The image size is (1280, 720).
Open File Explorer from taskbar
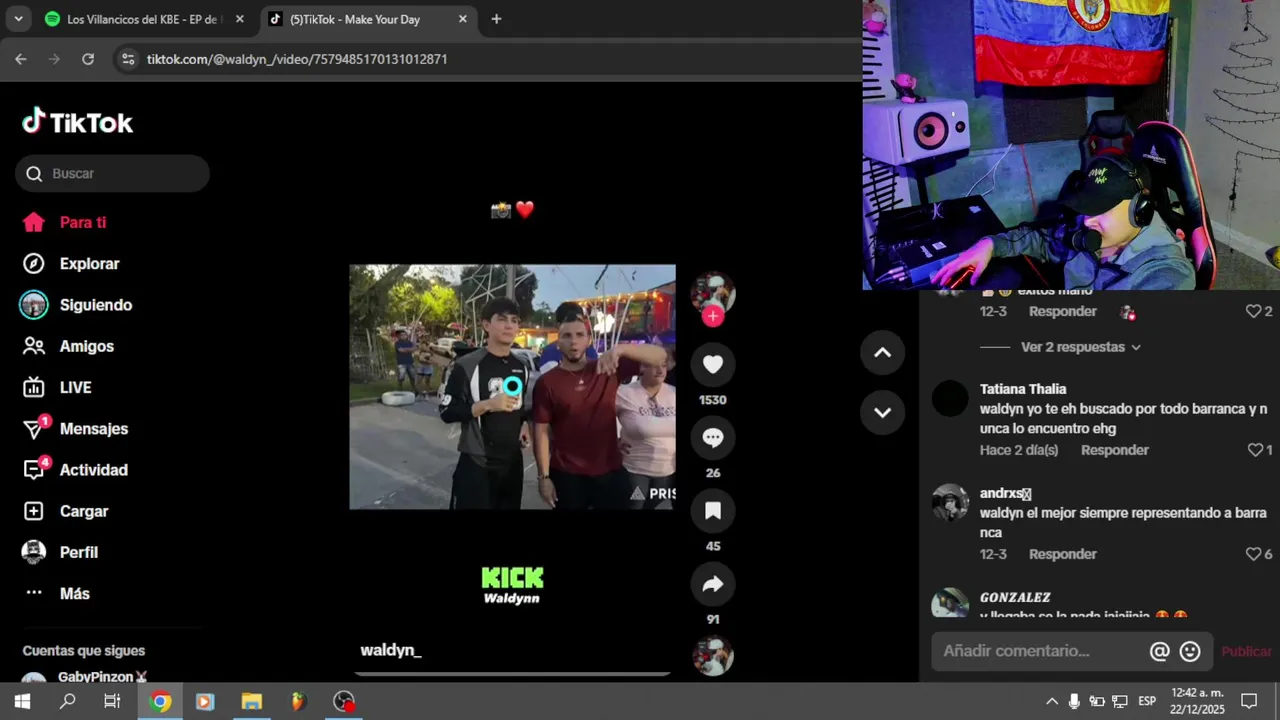point(251,701)
